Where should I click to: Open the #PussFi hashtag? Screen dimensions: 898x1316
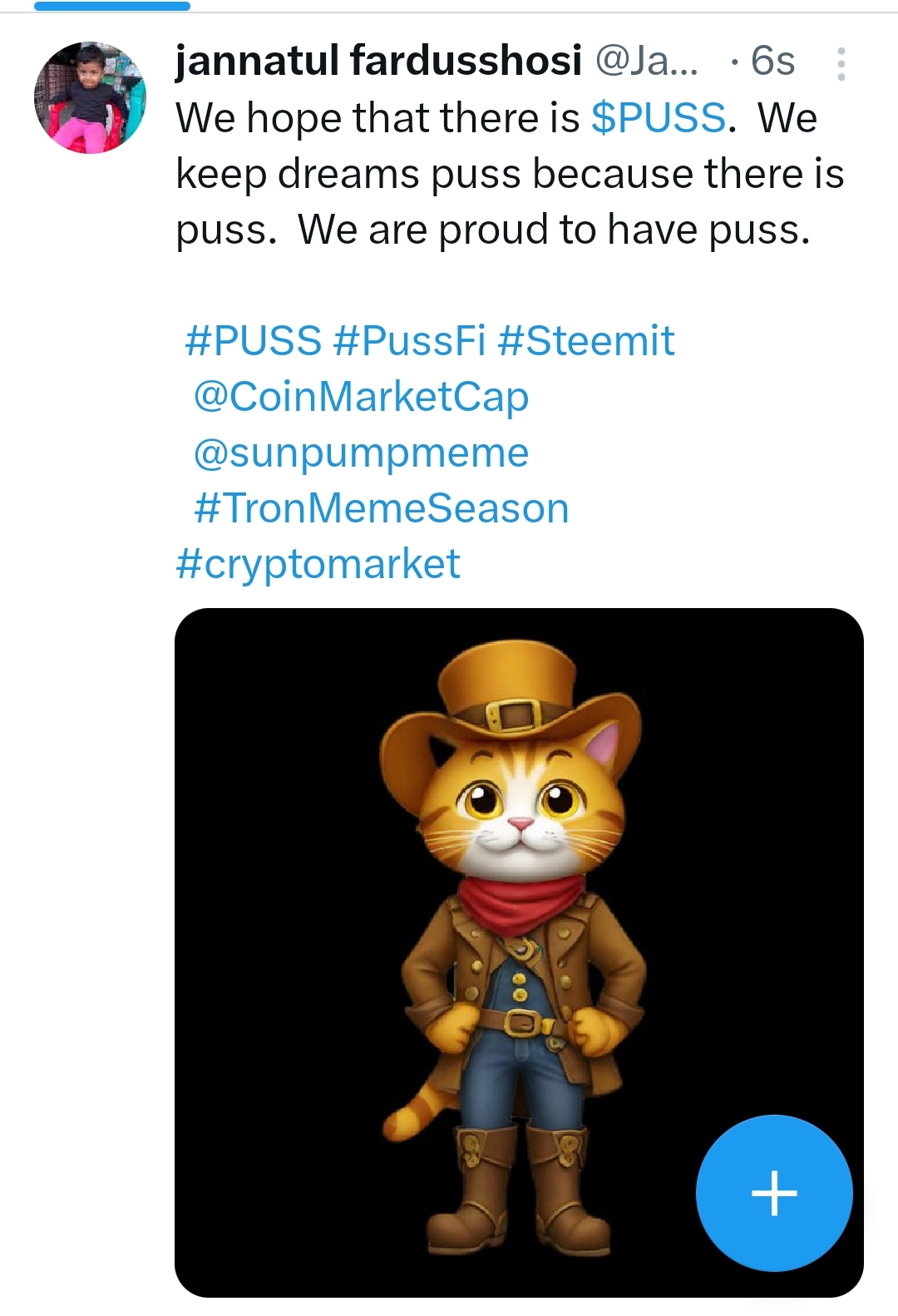click(x=409, y=340)
